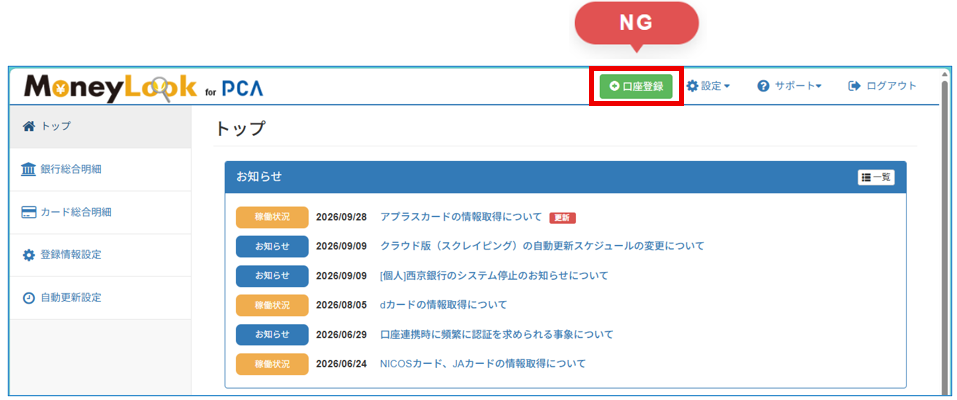Click the date 2026/06/24
Image resolution: width=957 pixels, height=400 pixels.
[x=341, y=364]
